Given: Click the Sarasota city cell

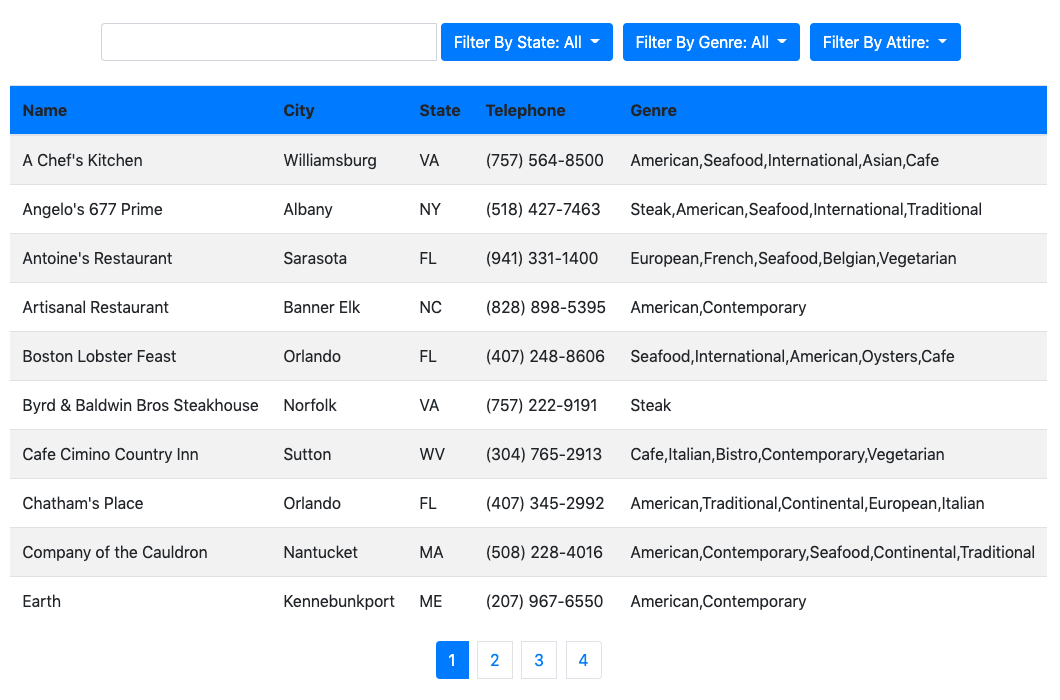Looking at the screenshot, I should point(315,258).
